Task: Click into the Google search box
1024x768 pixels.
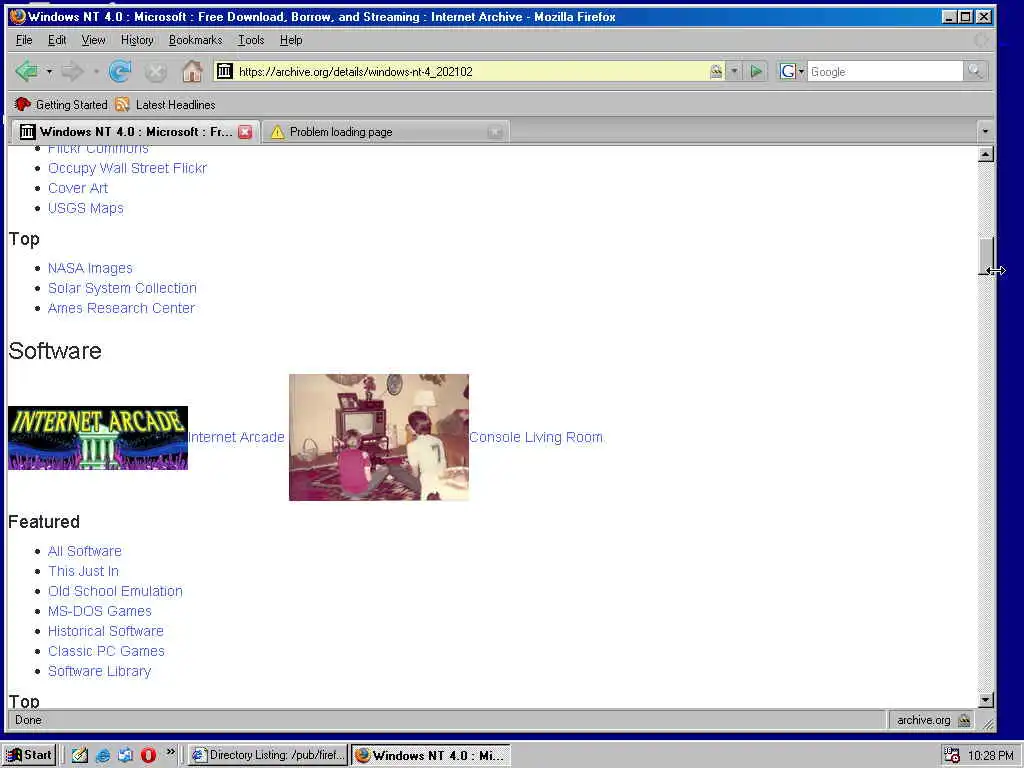Action: point(885,71)
